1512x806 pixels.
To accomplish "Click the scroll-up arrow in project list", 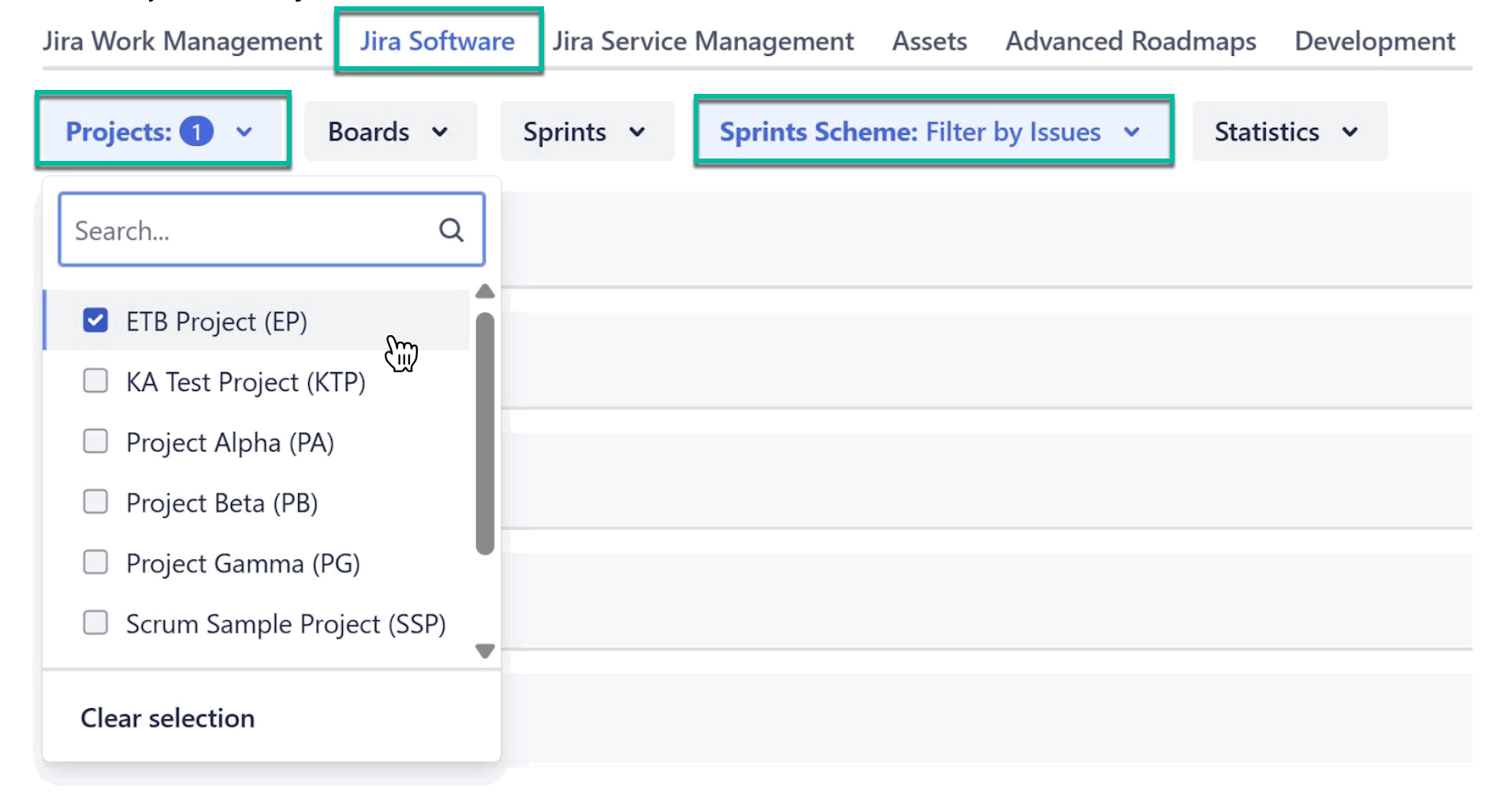I will (x=485, y=292).
